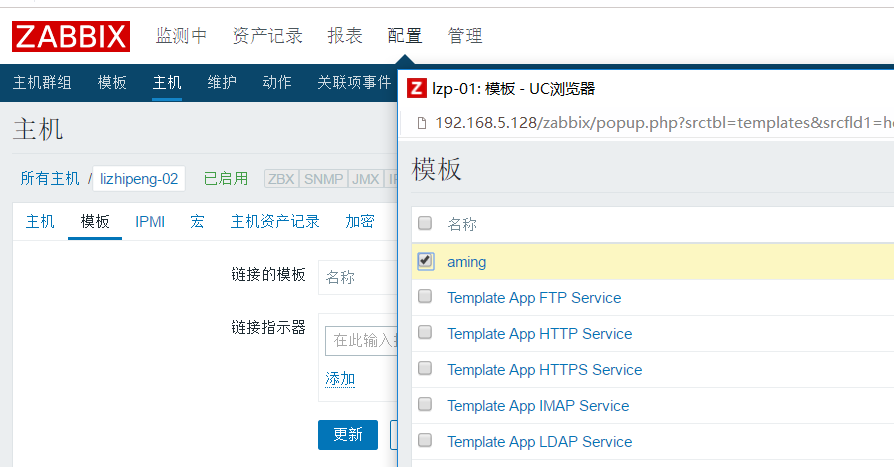The height and width of the screenshot is (467, 894).
Task: Click the page icon beside popup URL
Action: click(421, 123)
